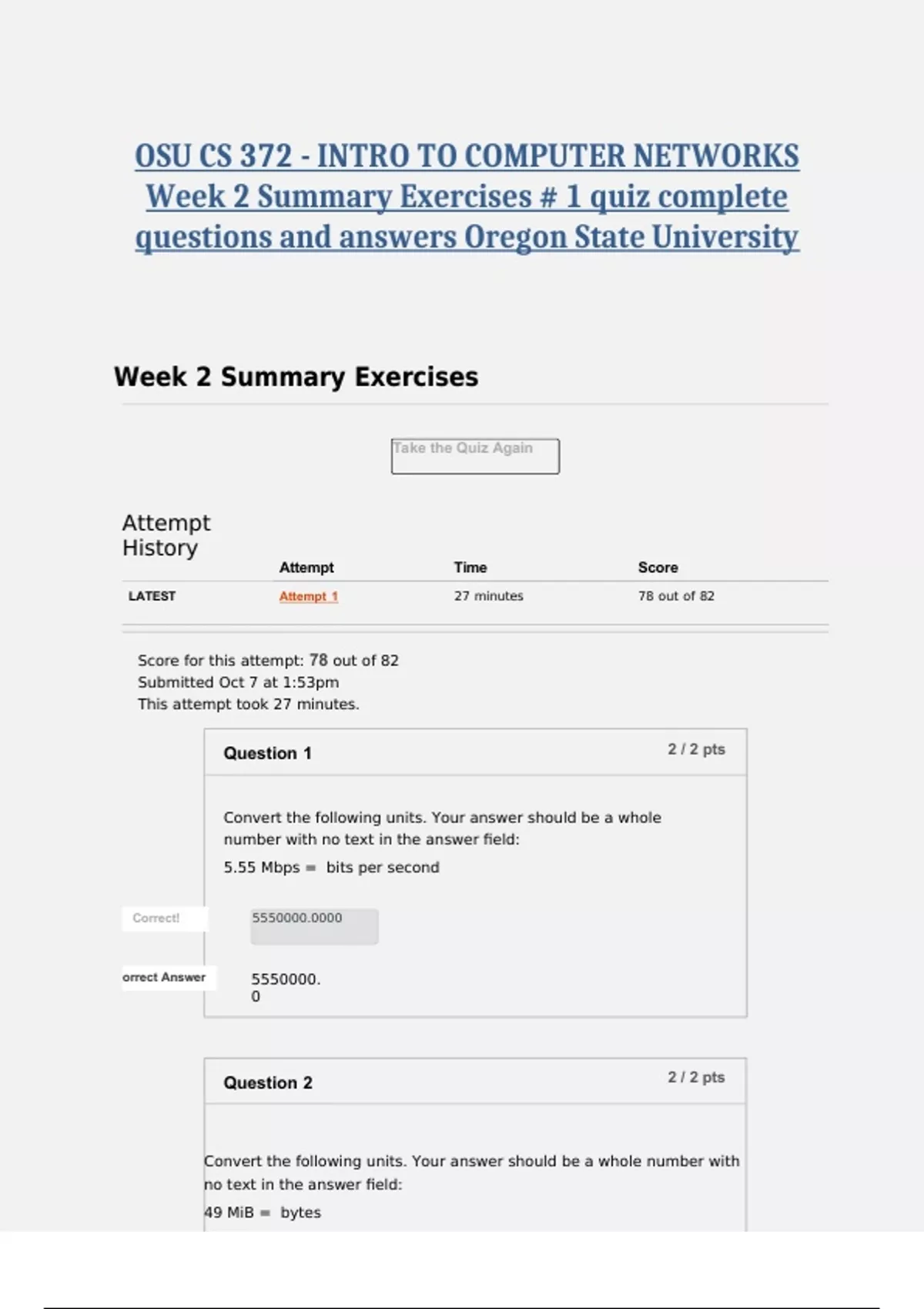Select the Attempt column header
The height and width of the screenshot is (1309, 924).
[x=306, y=567]
